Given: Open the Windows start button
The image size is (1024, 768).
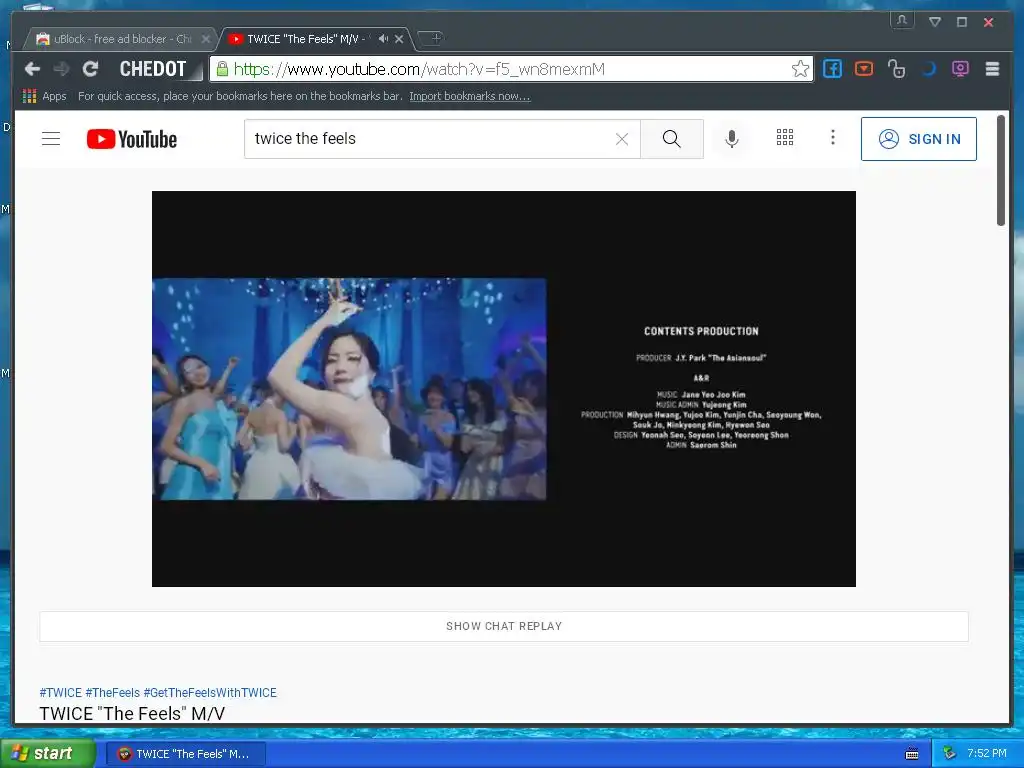Looking at the screenshot, I should (48, 754).
